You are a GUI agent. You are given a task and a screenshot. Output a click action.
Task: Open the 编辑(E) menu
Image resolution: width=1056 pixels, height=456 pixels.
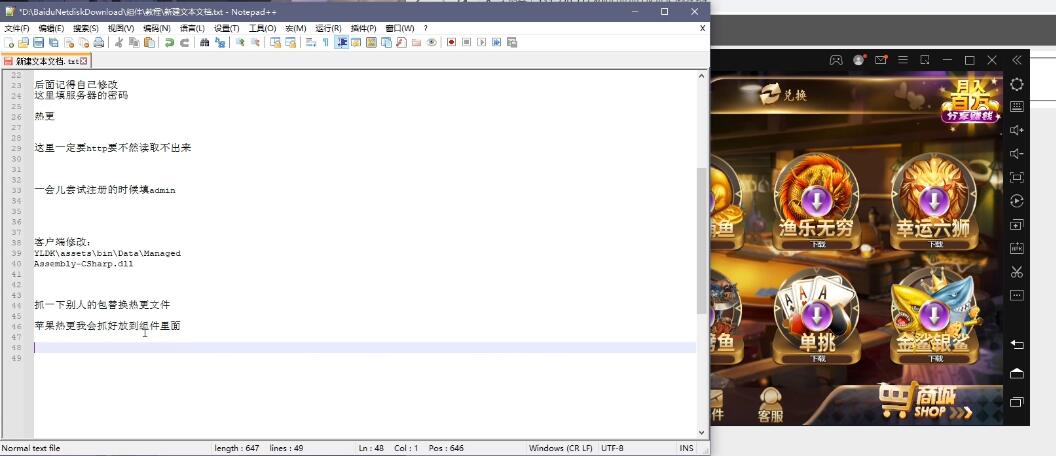(51, 28)
